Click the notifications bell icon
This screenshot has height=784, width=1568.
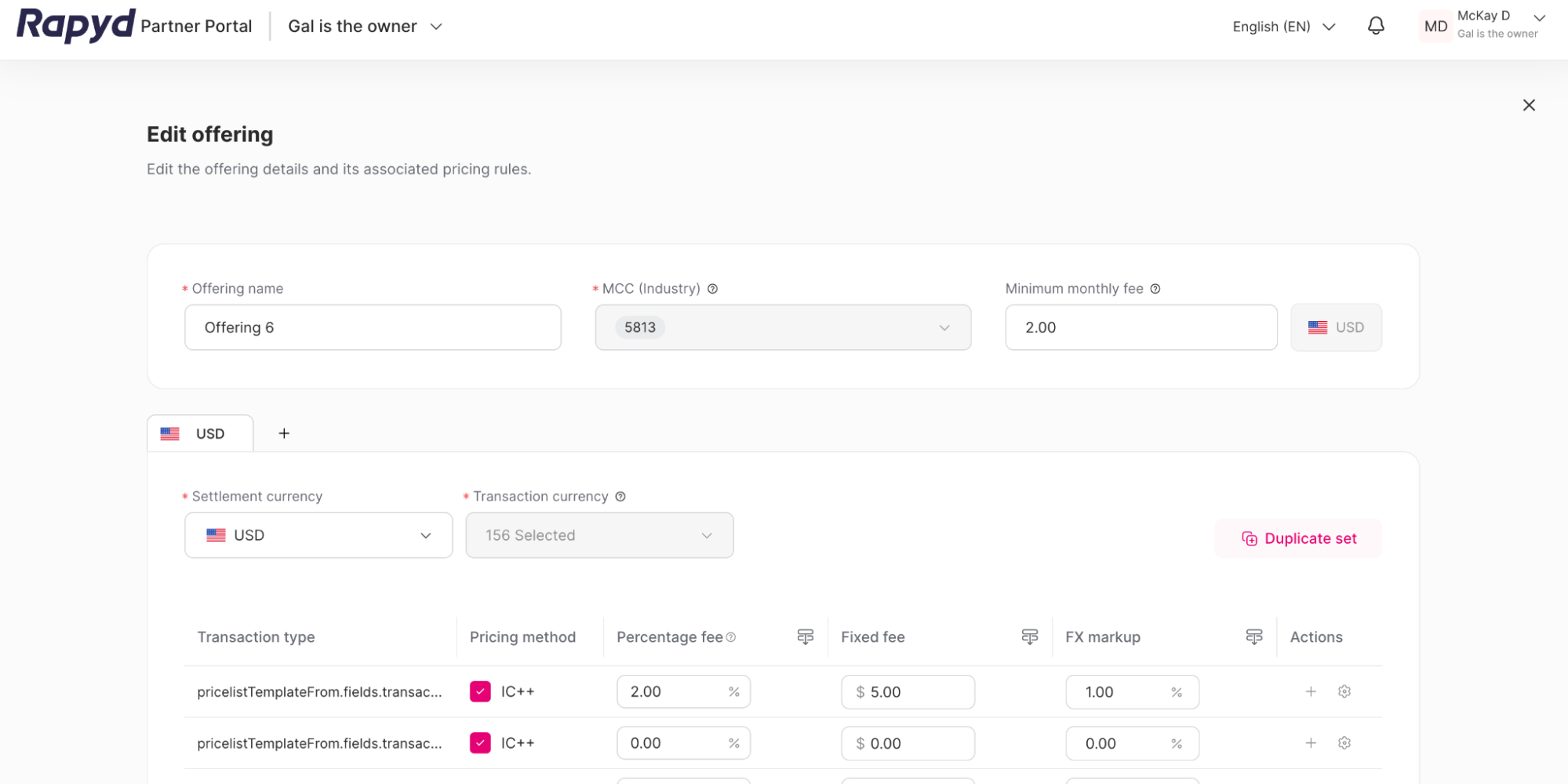(1375, 26)
